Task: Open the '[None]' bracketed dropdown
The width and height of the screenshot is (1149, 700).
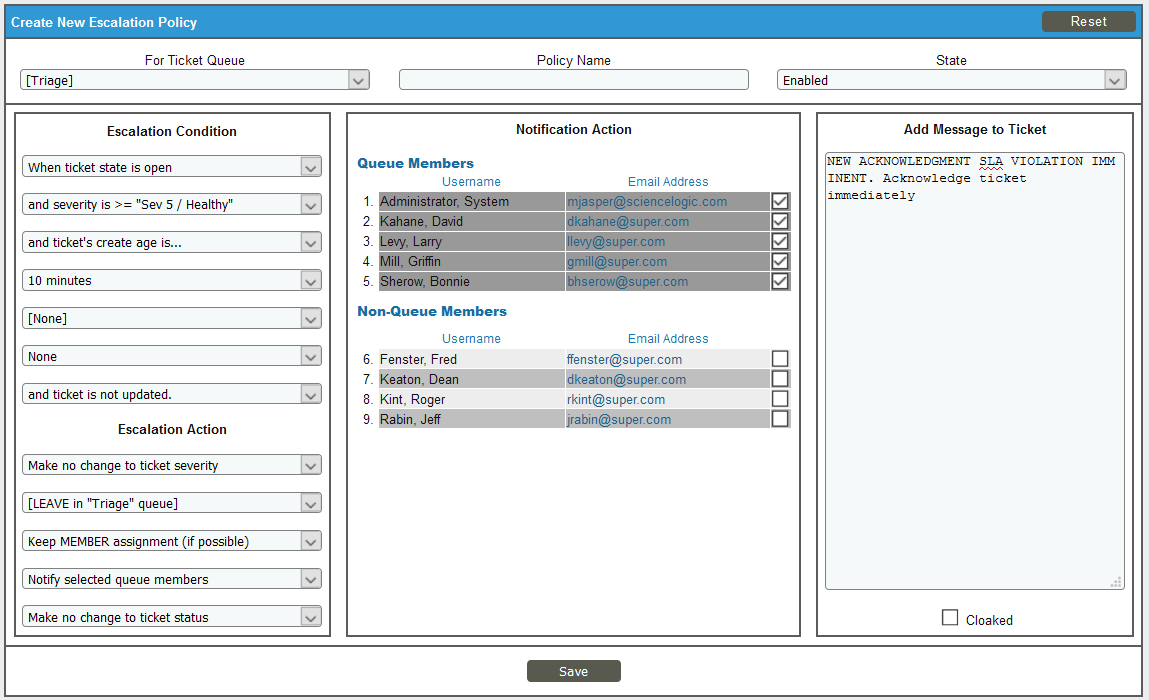Action: (x=172, y=319)
